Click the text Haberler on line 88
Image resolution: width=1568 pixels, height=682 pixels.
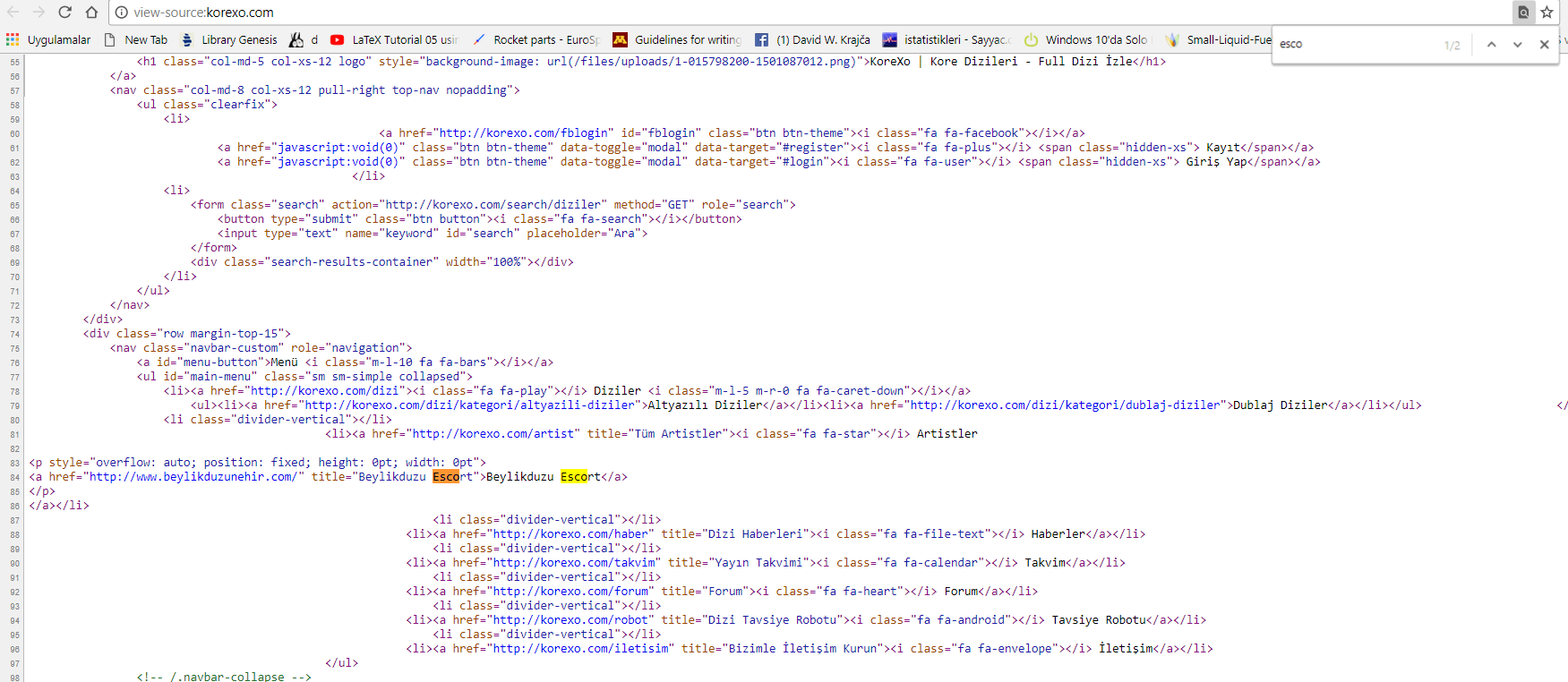point(1058,533)
